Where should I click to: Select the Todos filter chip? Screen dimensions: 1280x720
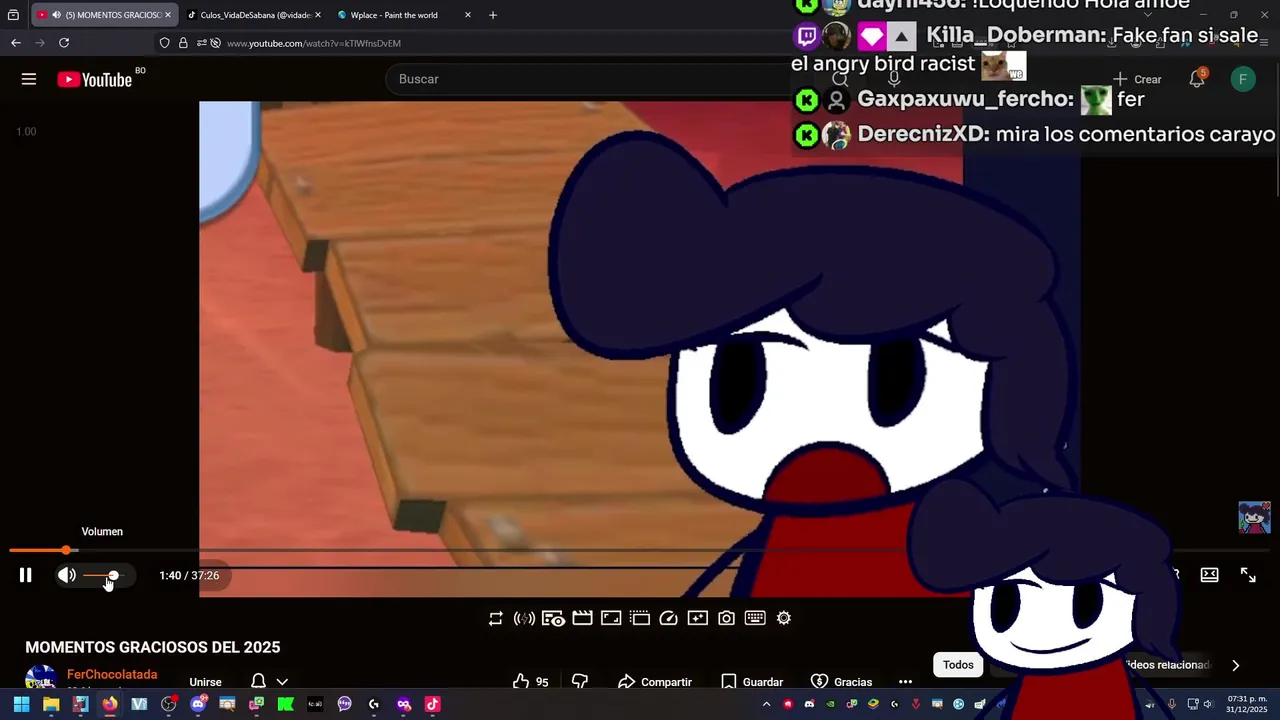tap(958, 665)
